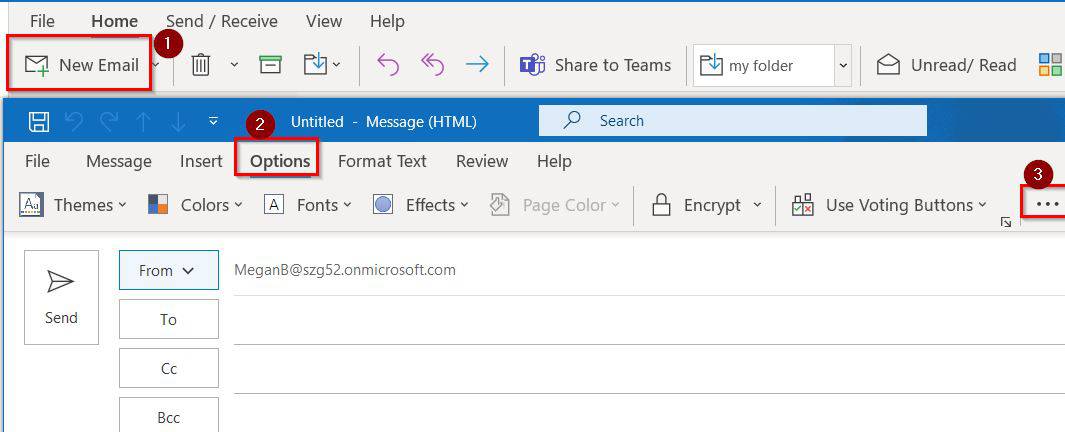Click the Save icon in message title bar
Image resolution: width=1065 pixels, height=432 pixels.
pos(39,122)
